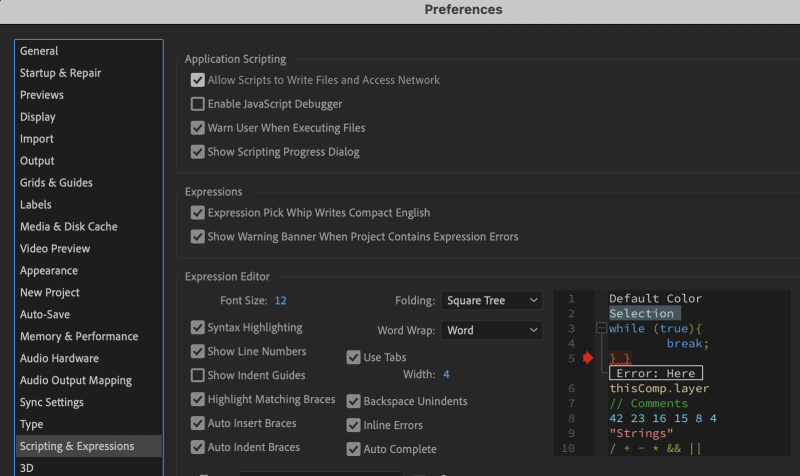
Task: Uncheck Syntax Highlighting
Action: (x=198, y=327)
